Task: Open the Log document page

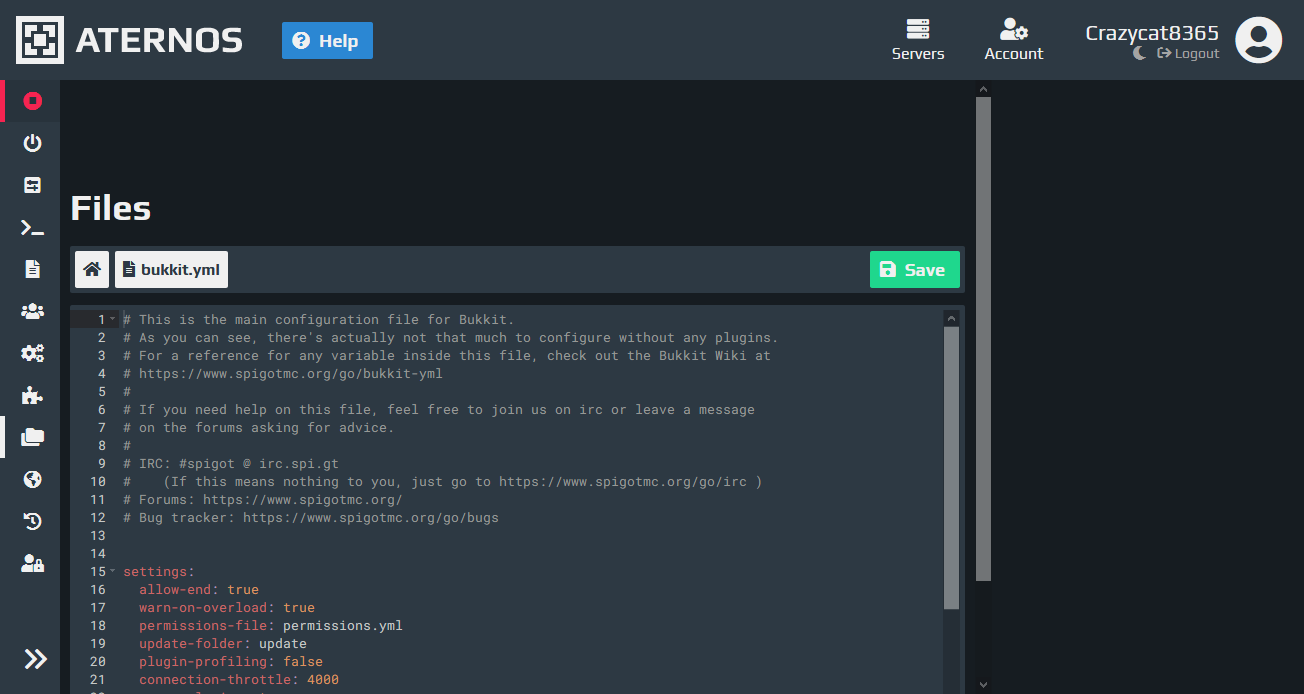Action: [33, 269]
